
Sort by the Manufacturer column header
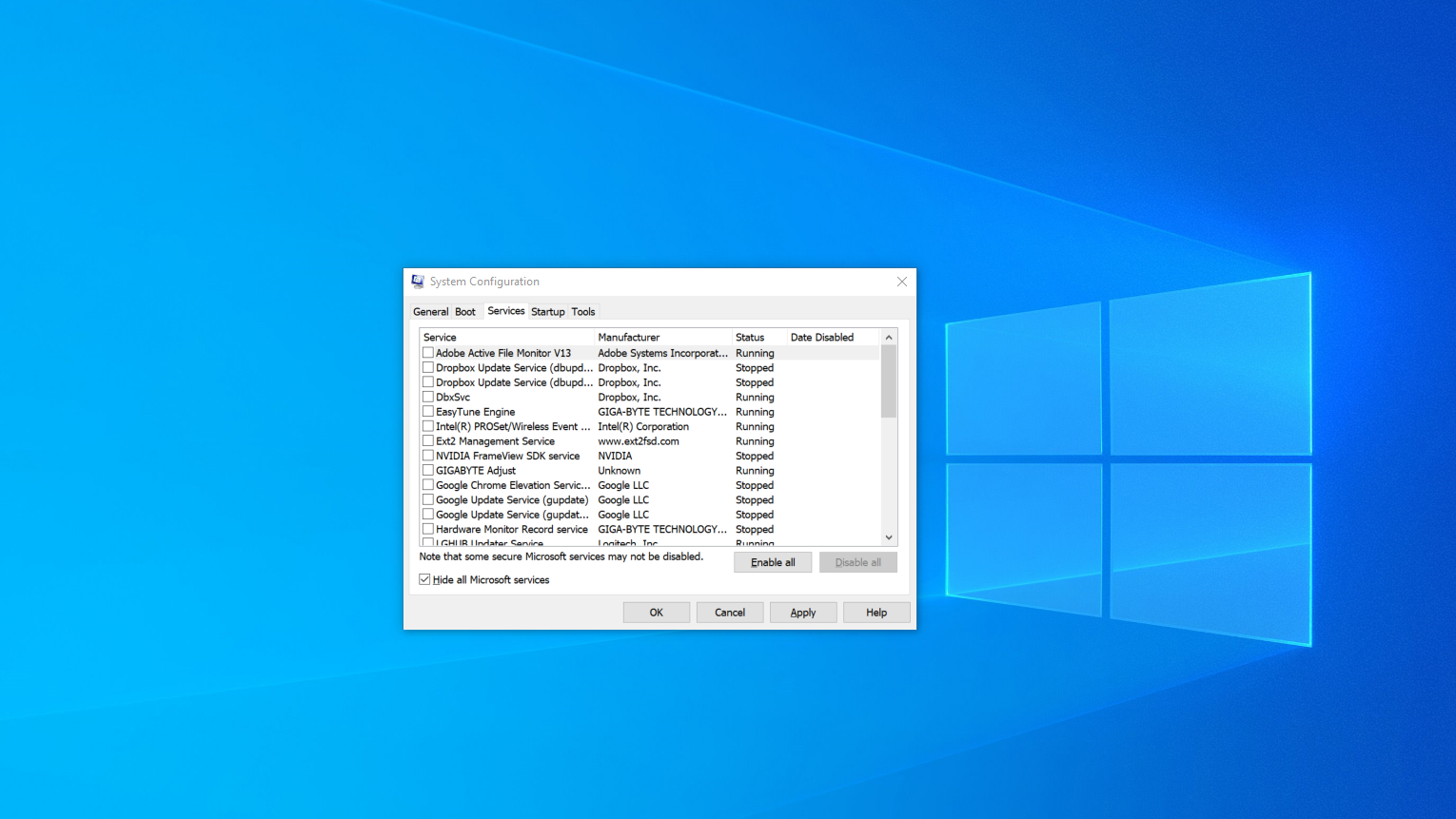(x=629, y=336)
